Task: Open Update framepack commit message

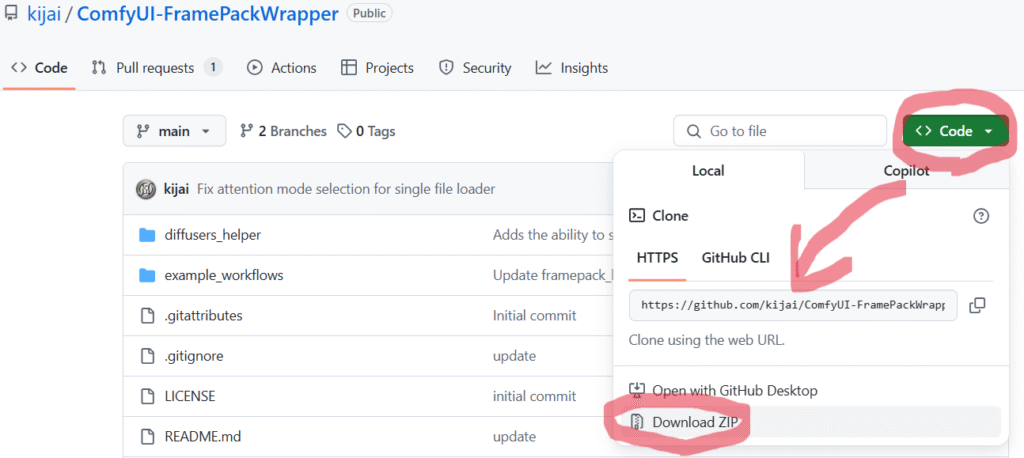Action: pyautogui.click(x=552, y=276)
